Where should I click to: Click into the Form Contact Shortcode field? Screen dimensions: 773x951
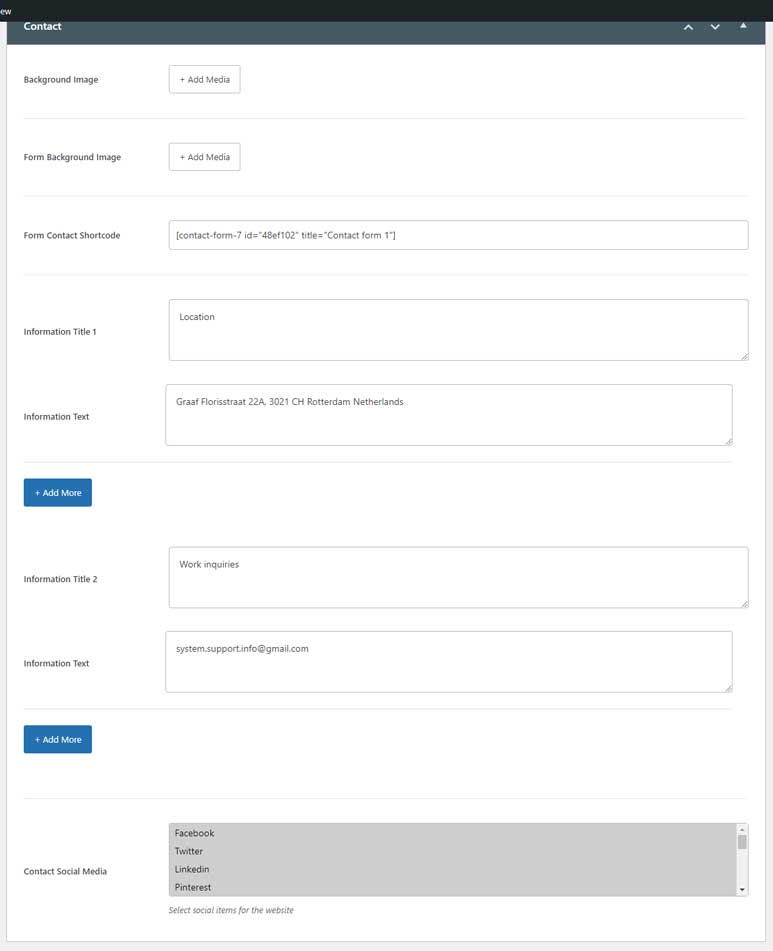point(458,235)
